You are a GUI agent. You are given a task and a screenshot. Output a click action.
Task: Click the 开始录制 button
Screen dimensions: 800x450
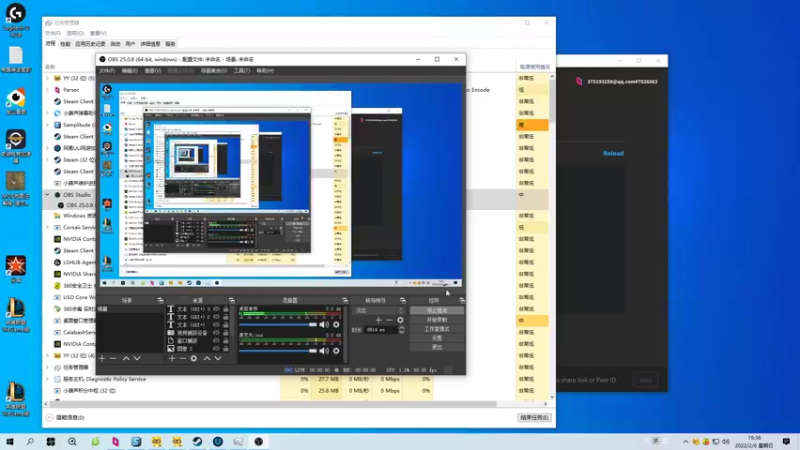(x=437, y=319)
